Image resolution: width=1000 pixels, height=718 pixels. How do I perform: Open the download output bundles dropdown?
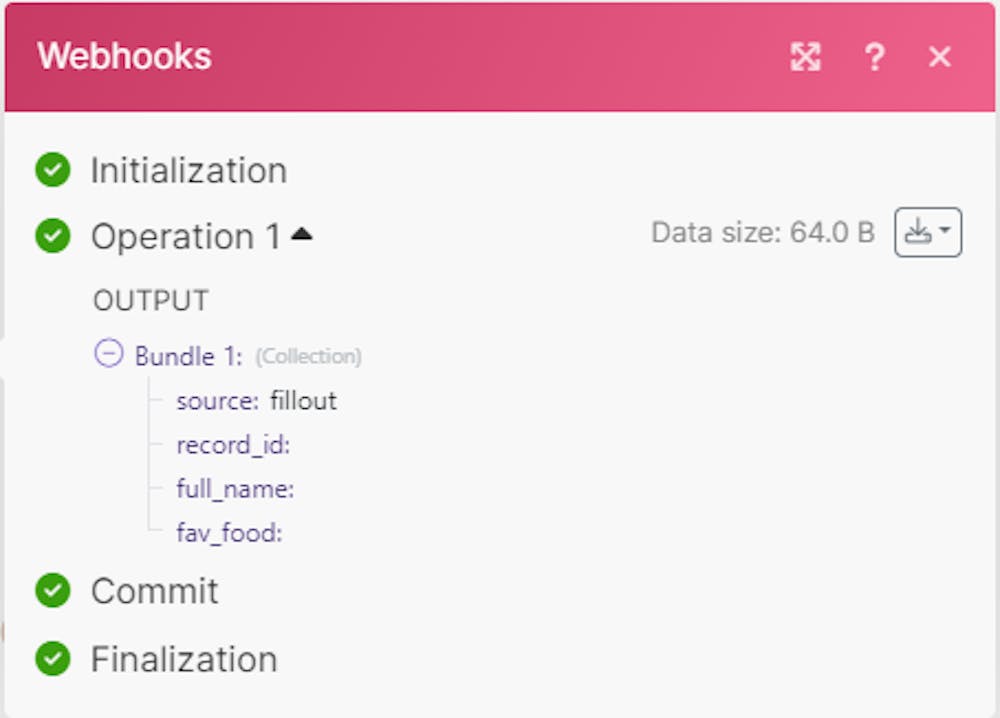coord(927,233)
